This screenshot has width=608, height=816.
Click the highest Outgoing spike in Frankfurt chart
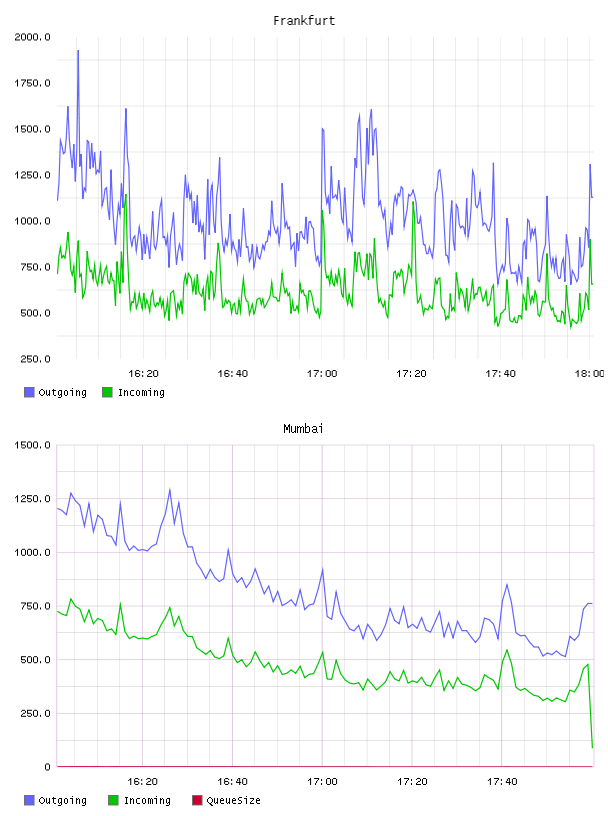(78, 52)
